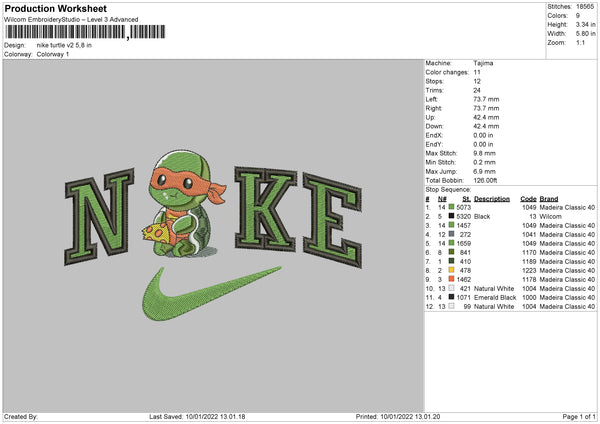Click the yellow swatch in the 478 row

pos(452,270)
